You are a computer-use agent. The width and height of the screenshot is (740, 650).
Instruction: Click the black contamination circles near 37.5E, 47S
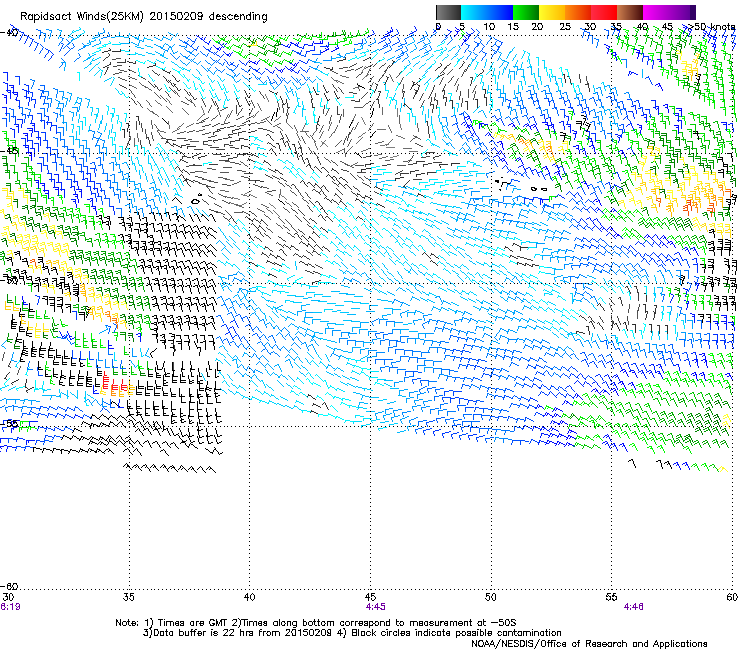[x=196, y=200]
